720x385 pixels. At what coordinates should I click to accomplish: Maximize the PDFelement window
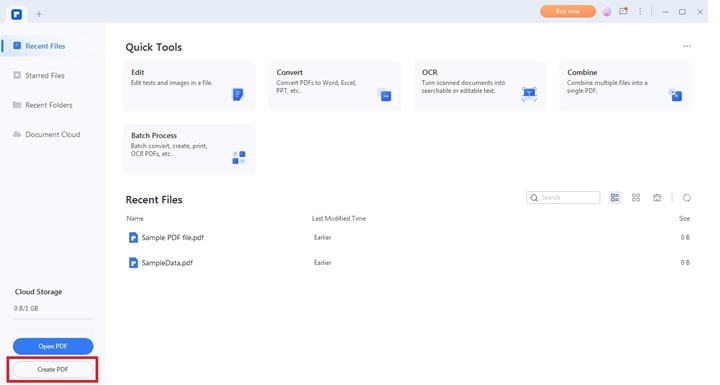pos(682,12)
